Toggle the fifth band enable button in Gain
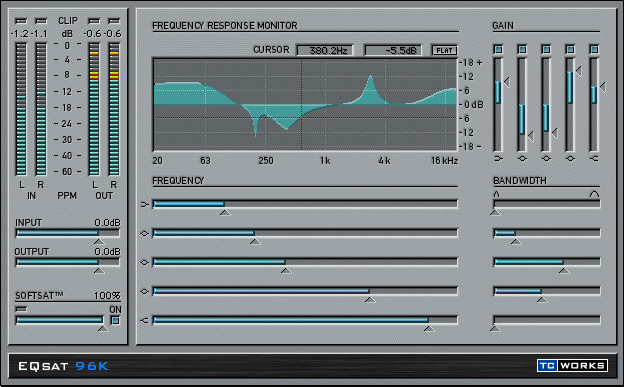This screenshot has width=624, height=387. [x=594, y=49]
